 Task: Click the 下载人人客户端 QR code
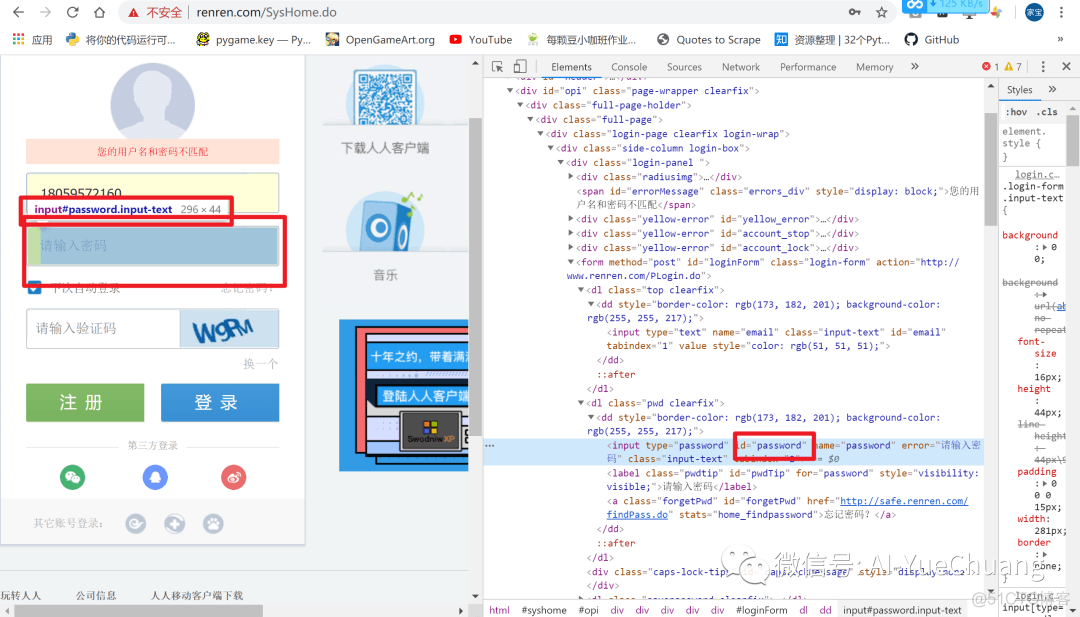(386, 97)
